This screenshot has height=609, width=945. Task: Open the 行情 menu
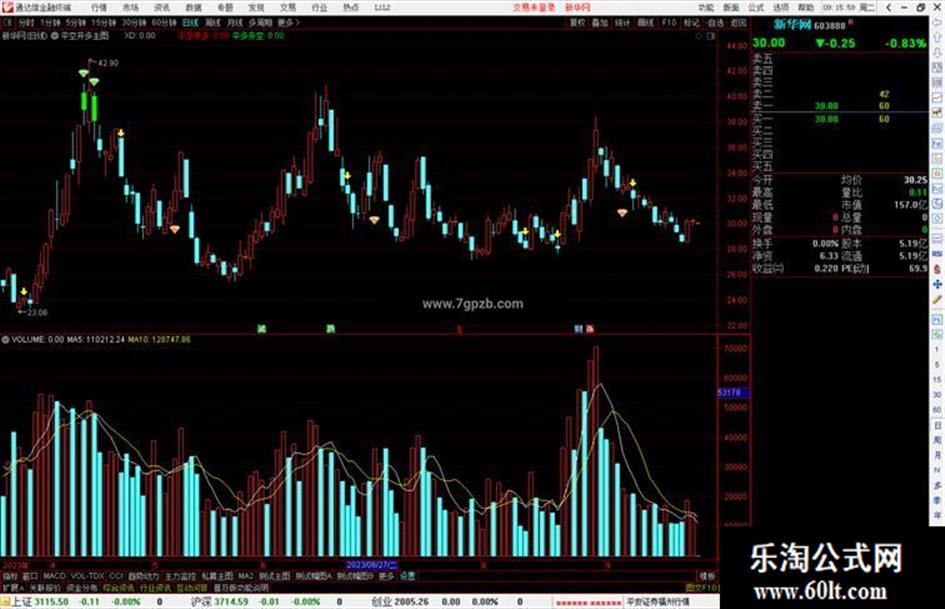(x=99, y=7)
